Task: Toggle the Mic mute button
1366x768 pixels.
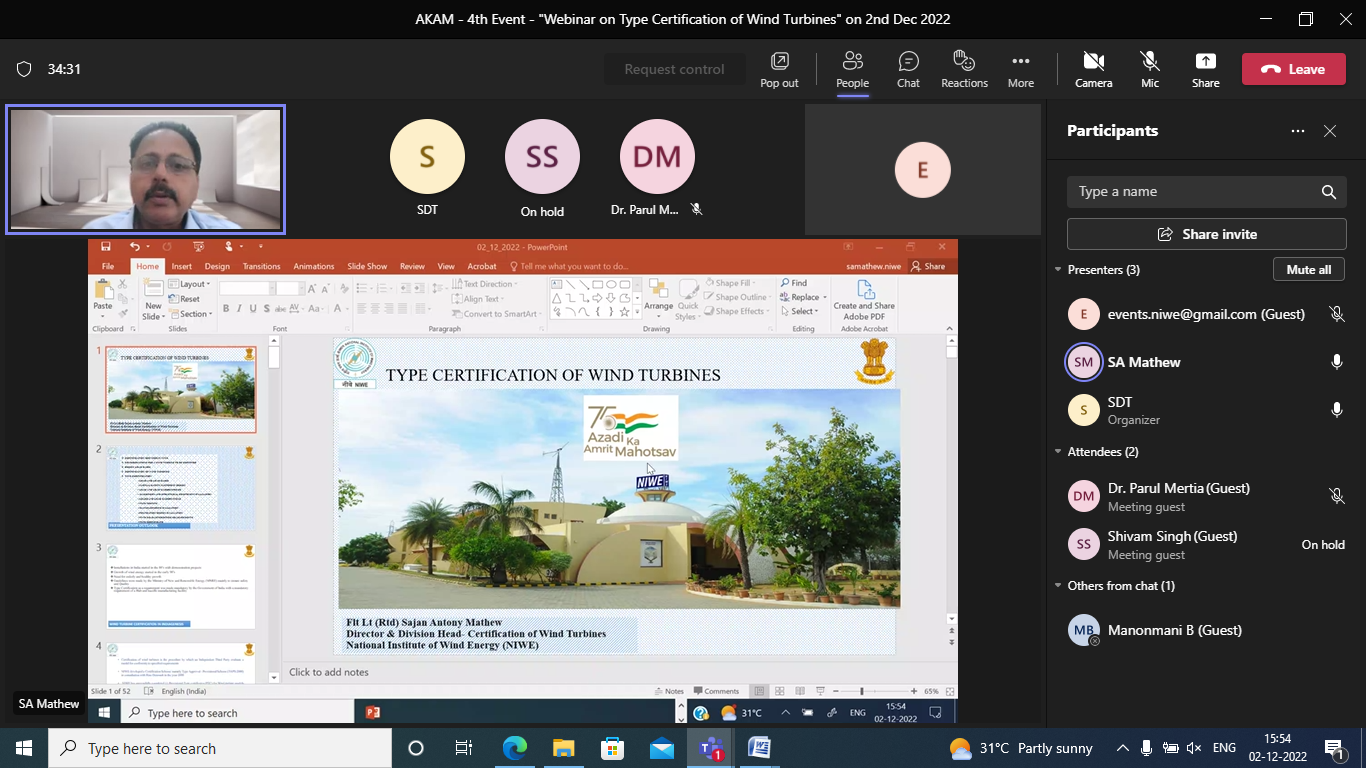Action: [1150, 69]
